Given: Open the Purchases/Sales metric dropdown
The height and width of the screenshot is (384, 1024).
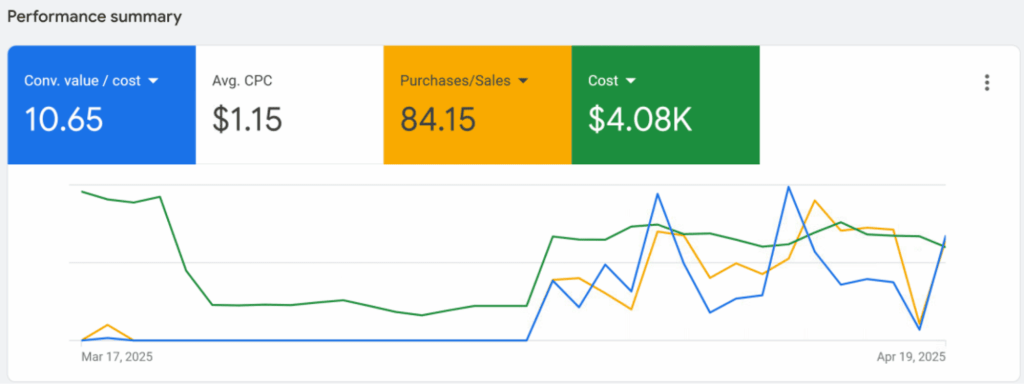Looking at the screenshot, I should pos(522,81).
